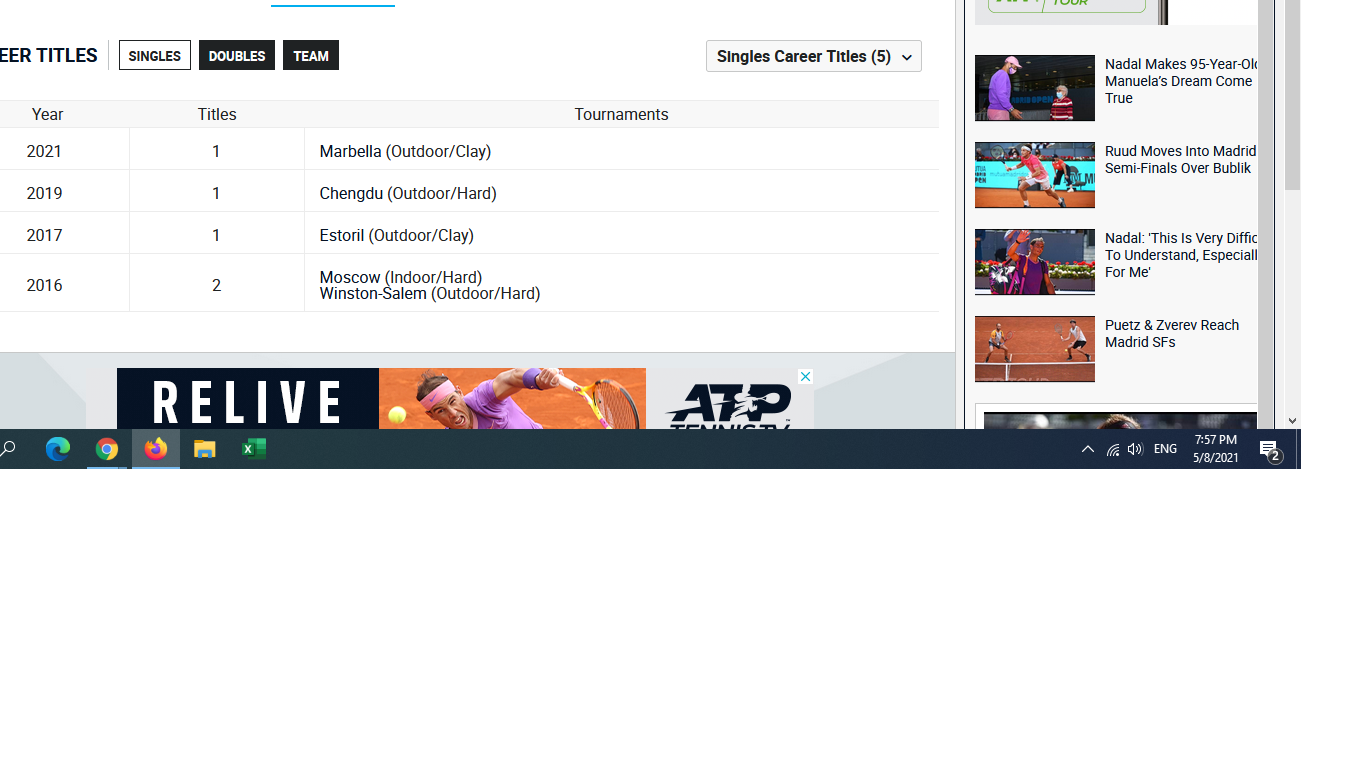Change input language via ENG indicator
Image resolution: width=1366 pixels, height=768 pixels.
1164,448
